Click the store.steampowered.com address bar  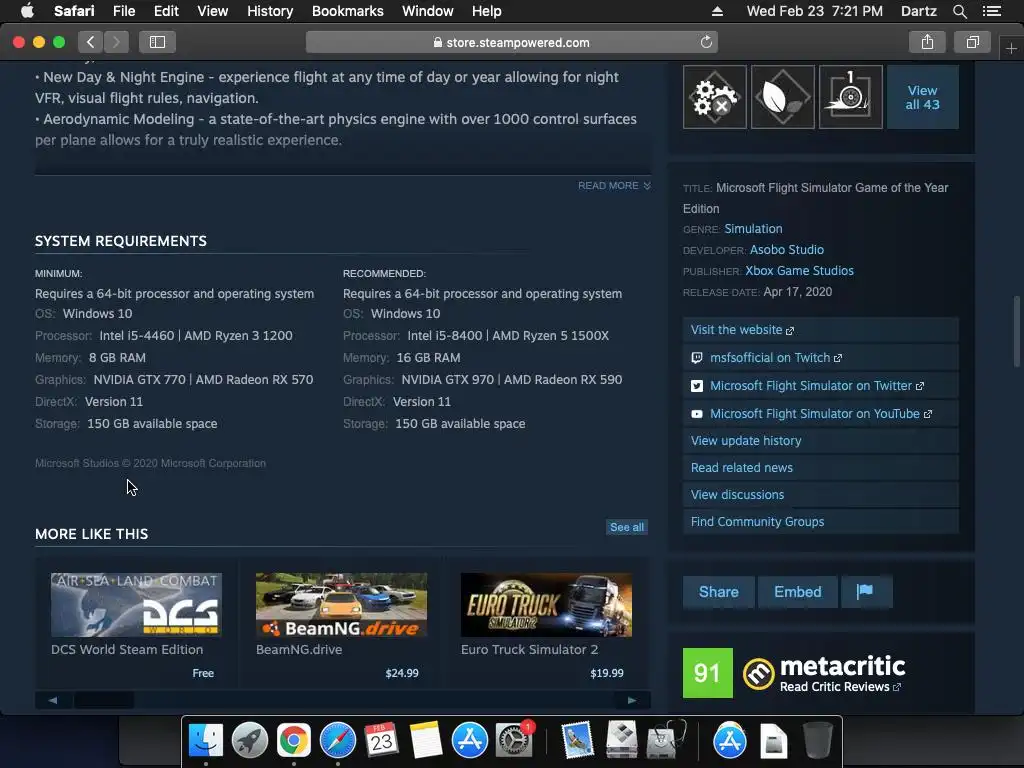(x=512, y=42)
